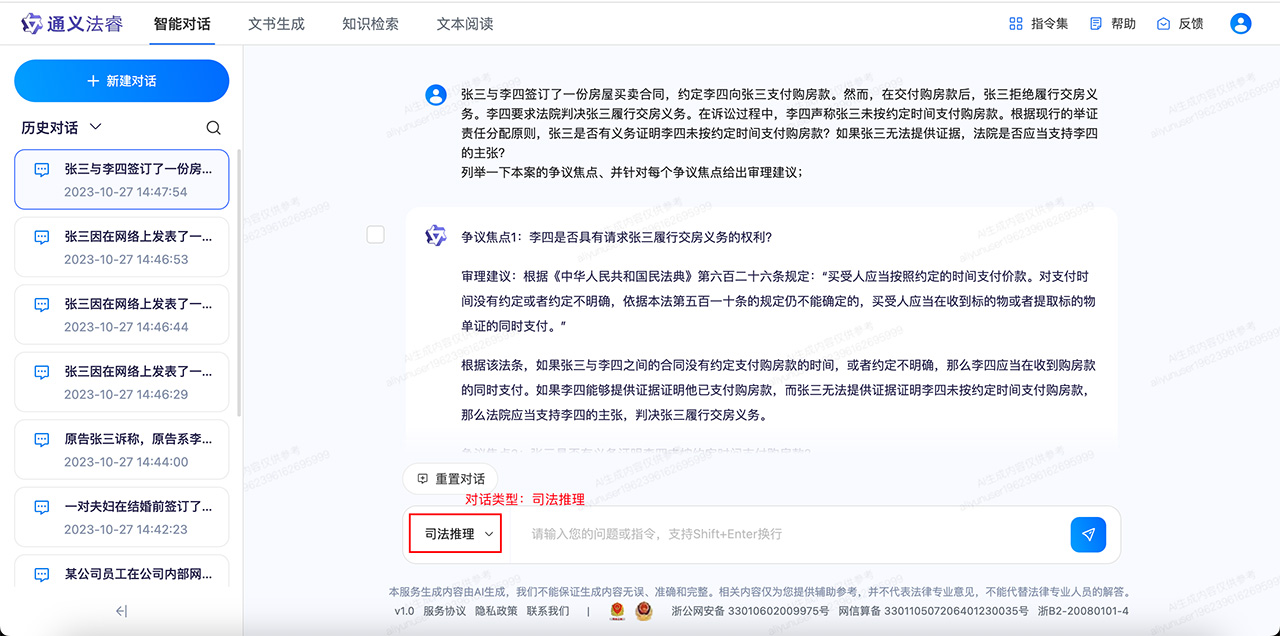Open the 司法推理 mode dropdown
Image resolution: width=1280 pixels, height=636 pixels.
pos(454,533)
